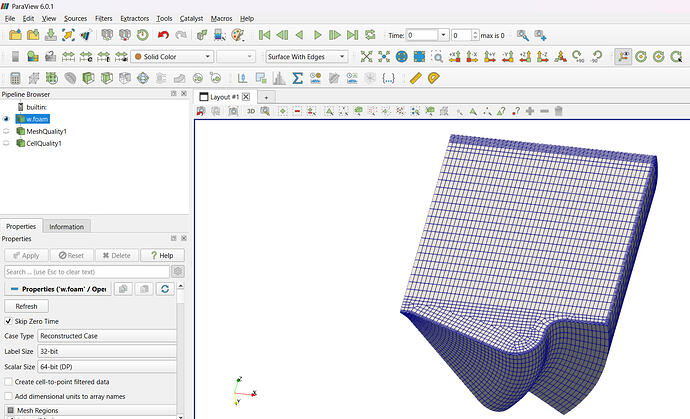690x419 pixels.
Task: Open the Case Type dropdown
Action: click(107, 336)
